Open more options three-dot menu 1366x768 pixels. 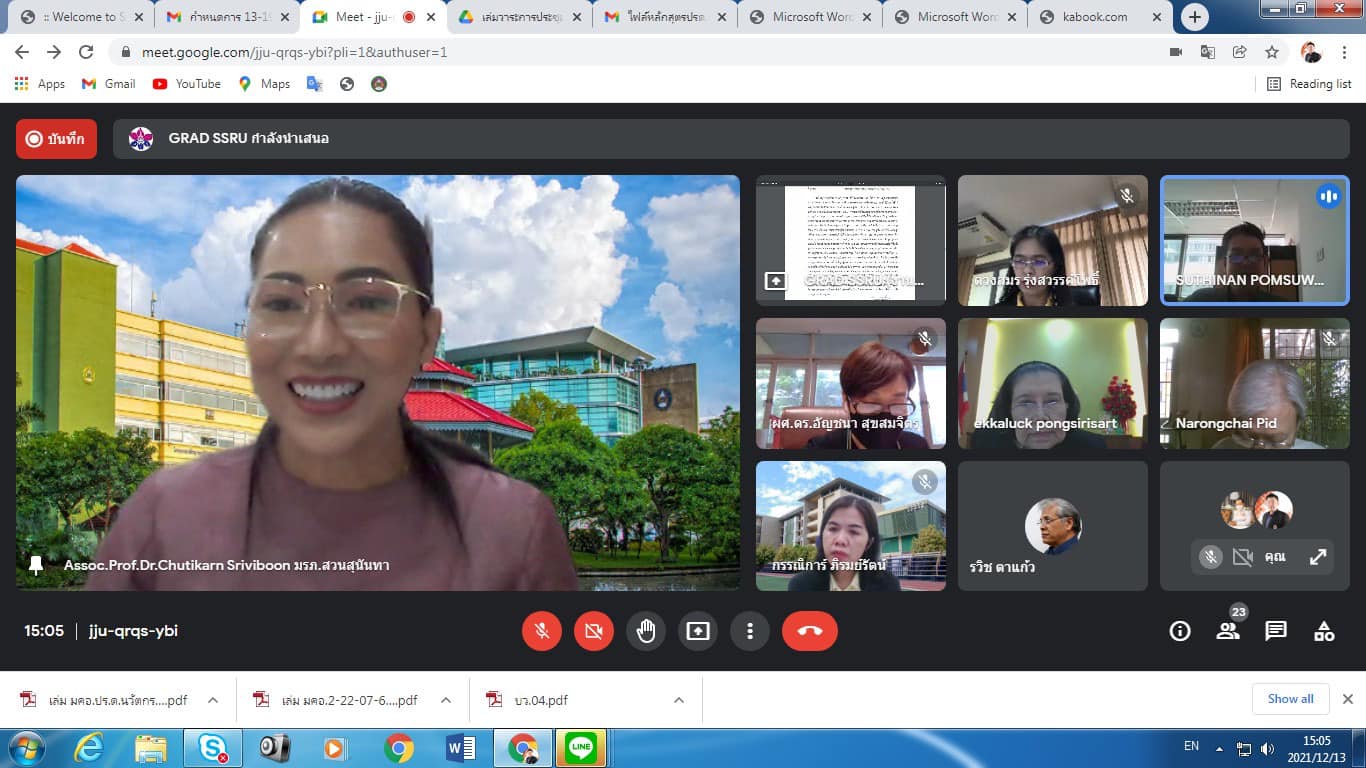coord(750,631)
